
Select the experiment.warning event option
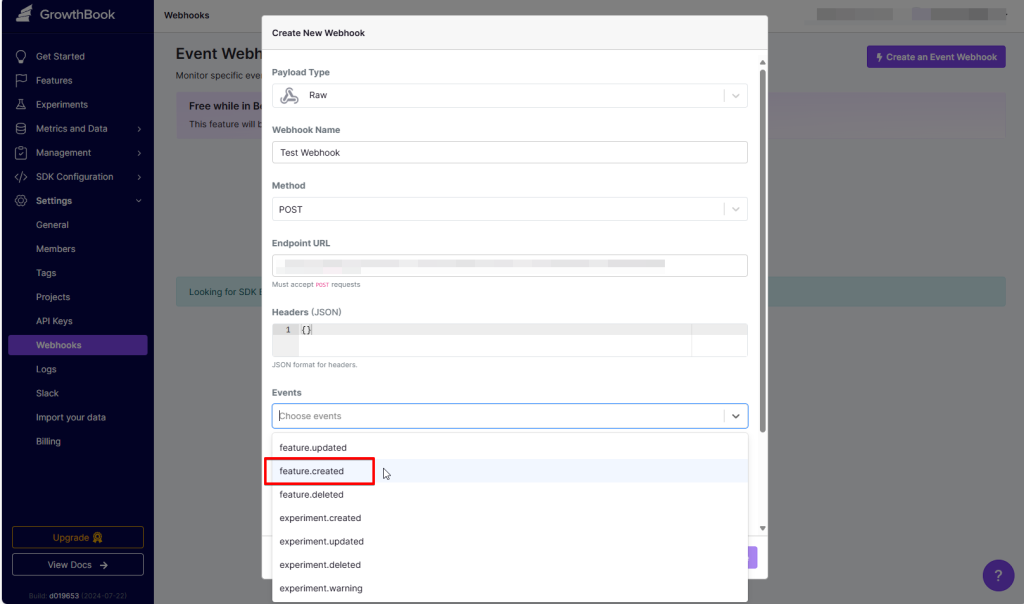pyautogui.click(x=321, y=588)
